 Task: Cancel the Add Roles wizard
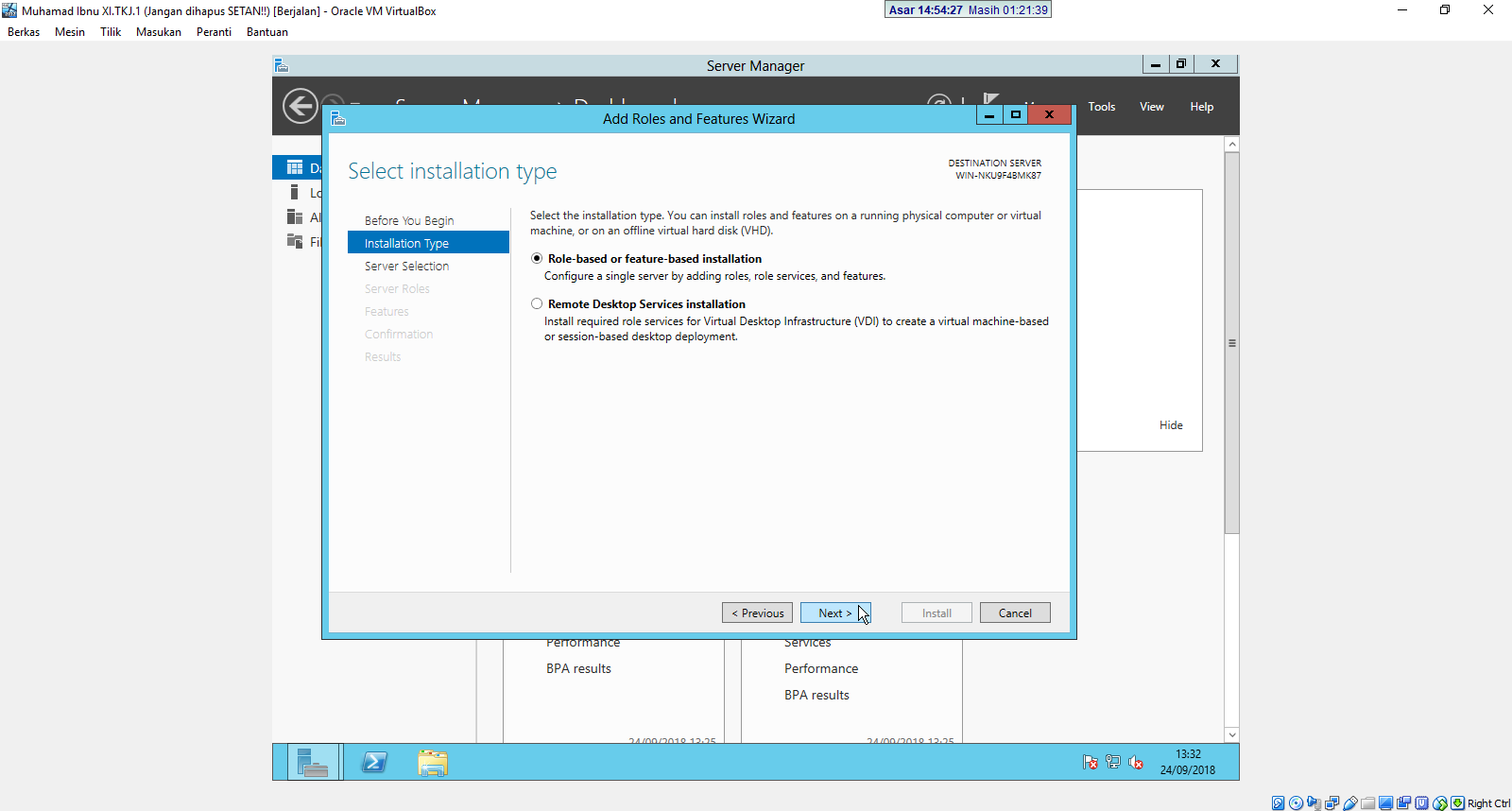pyautogui.click(x=1015, y=613)
